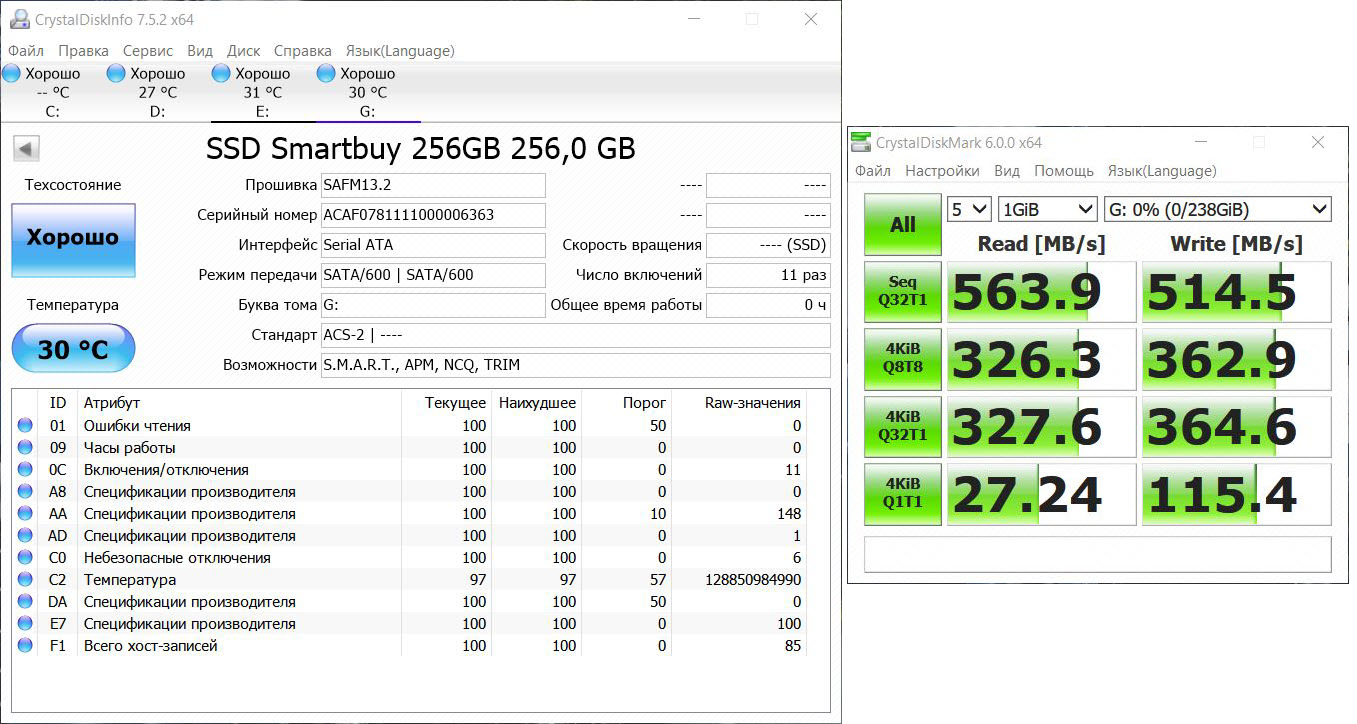Click the Raw-значения column header
The width and height of the screenshot is (1357, 724).
click(753, 403)
